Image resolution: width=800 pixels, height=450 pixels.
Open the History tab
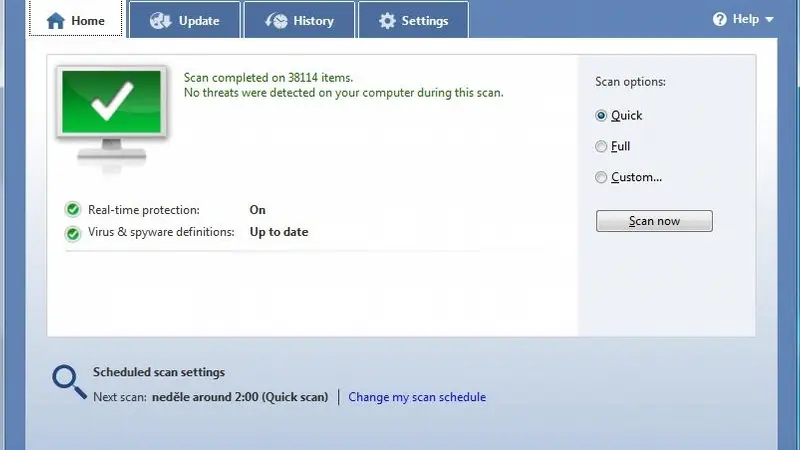(299, 19)
